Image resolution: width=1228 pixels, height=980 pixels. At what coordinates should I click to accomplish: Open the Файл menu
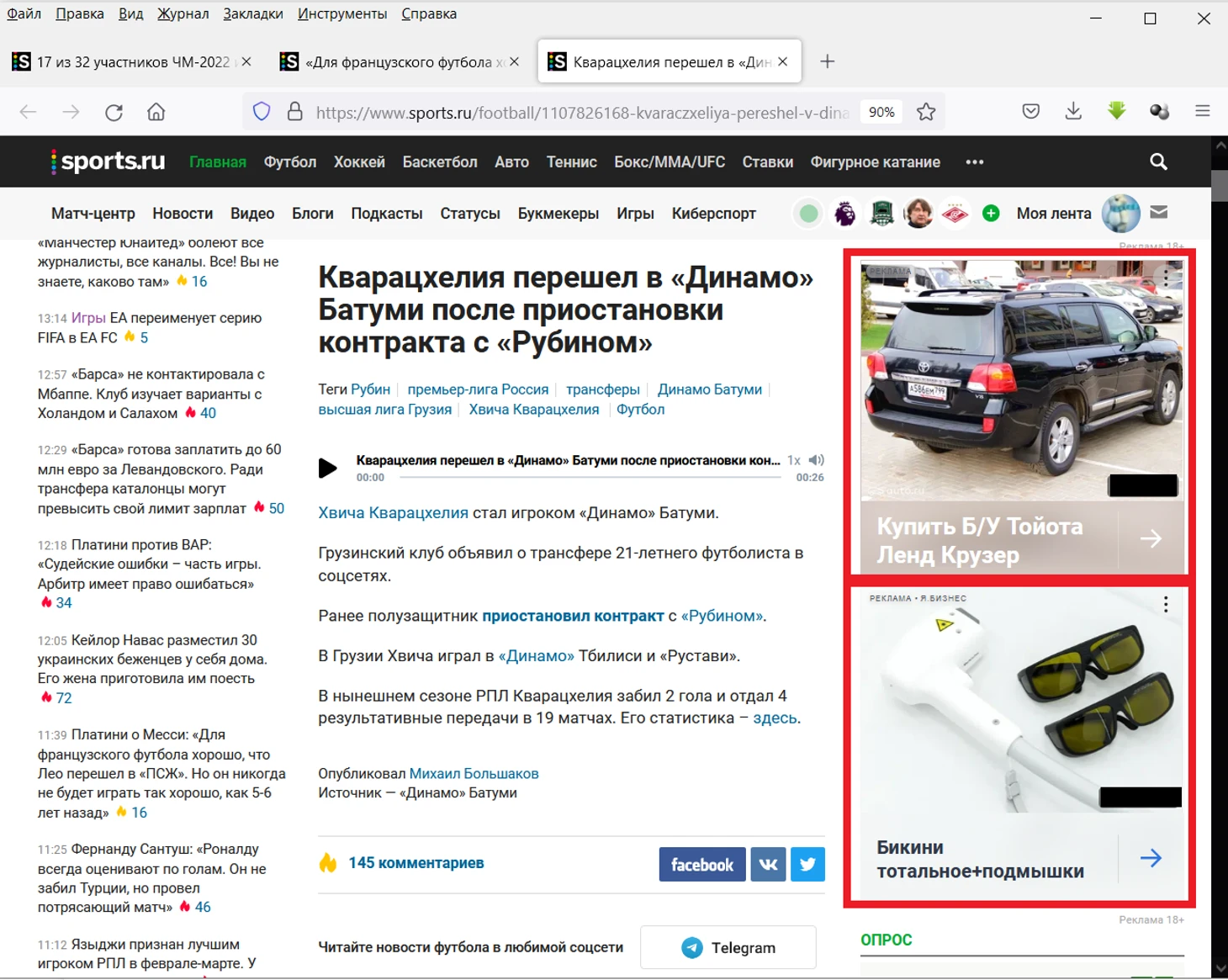(24, 13)
